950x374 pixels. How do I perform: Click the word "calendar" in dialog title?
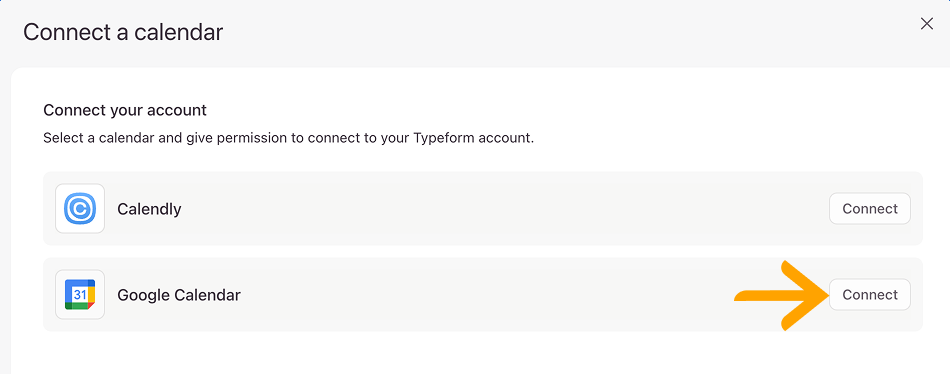[178, 32]
